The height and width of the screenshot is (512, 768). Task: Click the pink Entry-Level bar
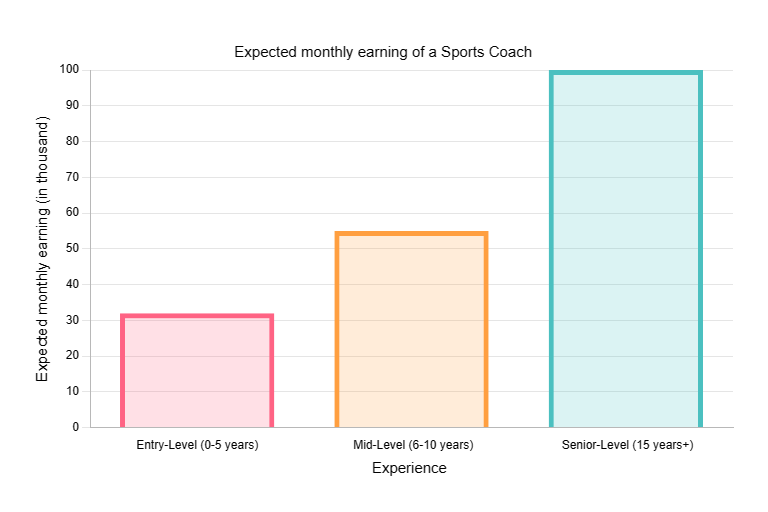tap(197, 371)
